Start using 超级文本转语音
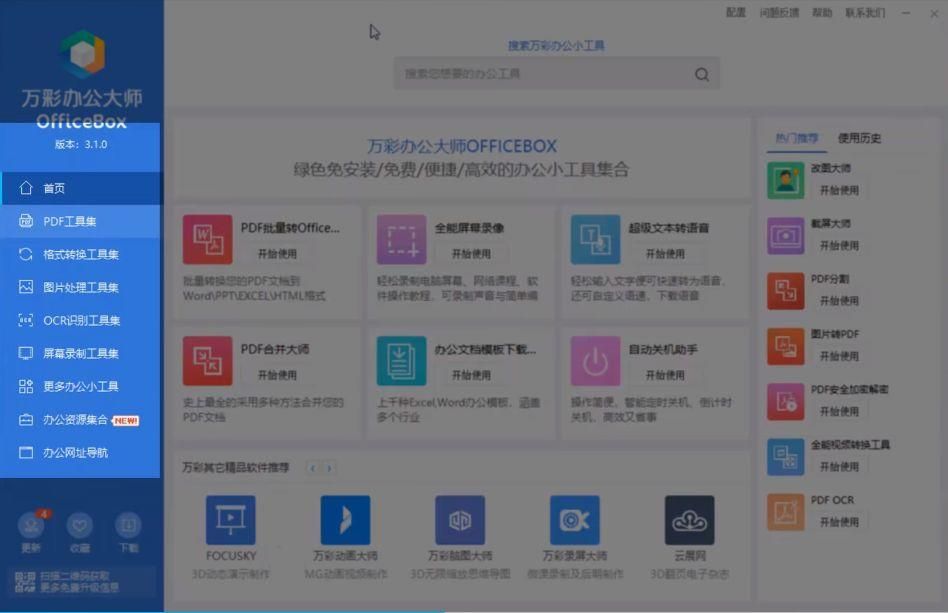The image size is (948, 613). click(x=666, y=254)
